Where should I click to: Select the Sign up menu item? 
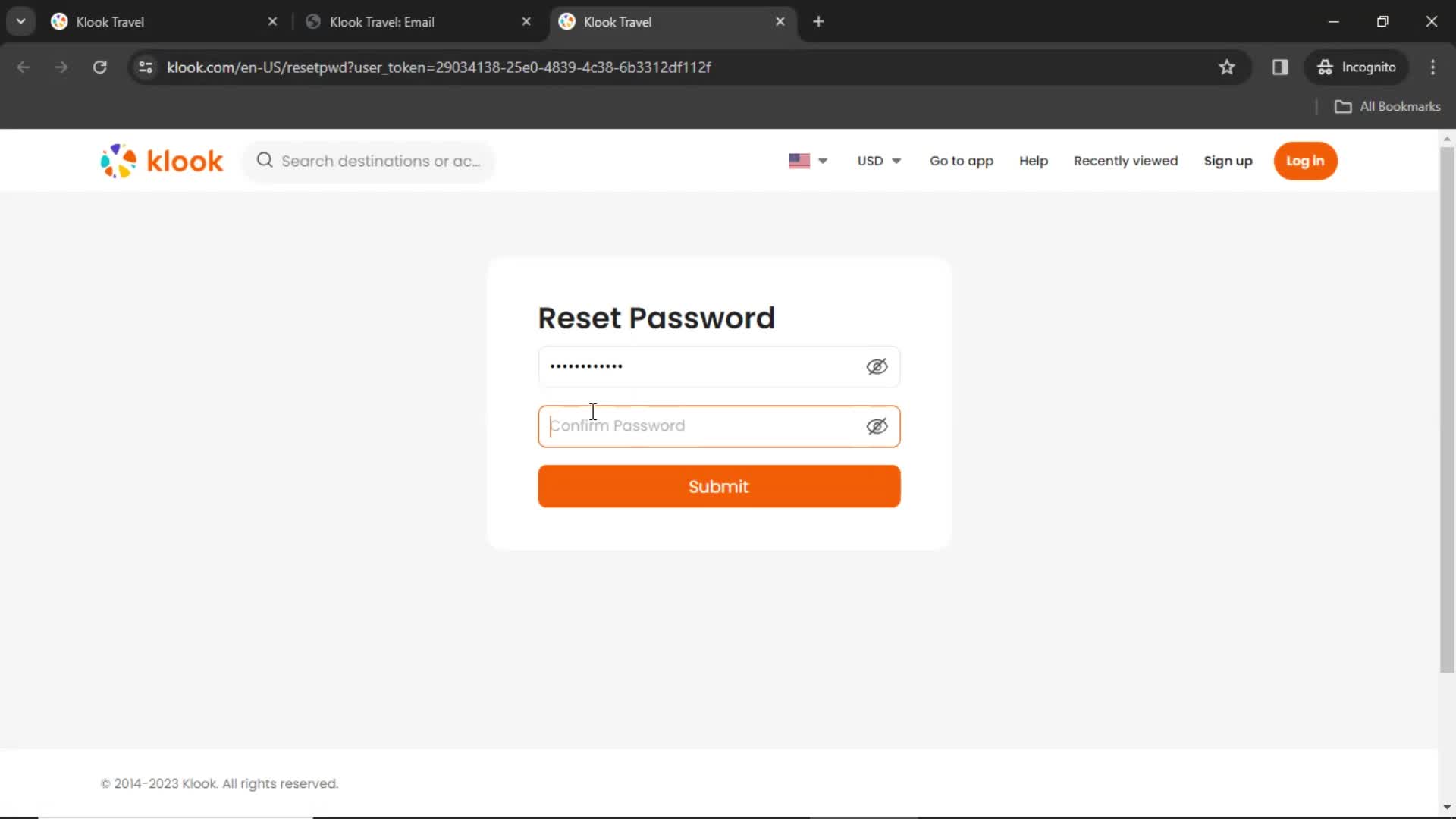pyautogui.click(x=1228, y=160)
